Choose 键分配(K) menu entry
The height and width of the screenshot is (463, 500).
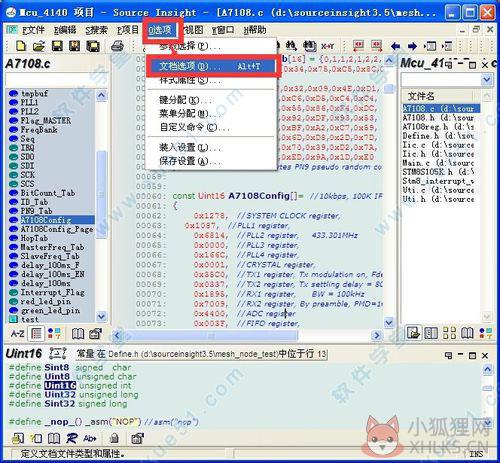pos(211,100)
